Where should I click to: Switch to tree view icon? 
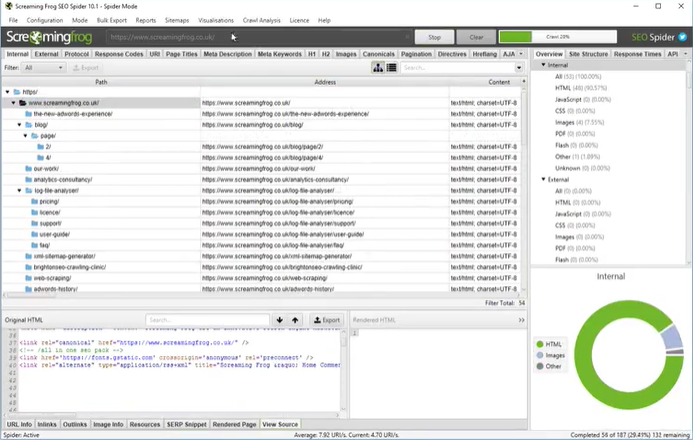[379, 68]
